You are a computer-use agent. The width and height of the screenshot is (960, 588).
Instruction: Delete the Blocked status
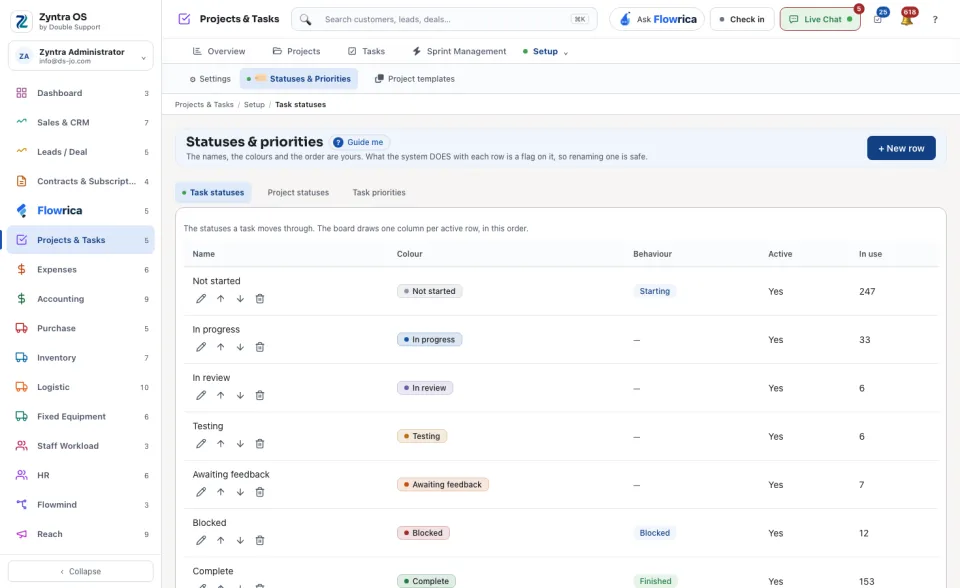tap(260, 541)
